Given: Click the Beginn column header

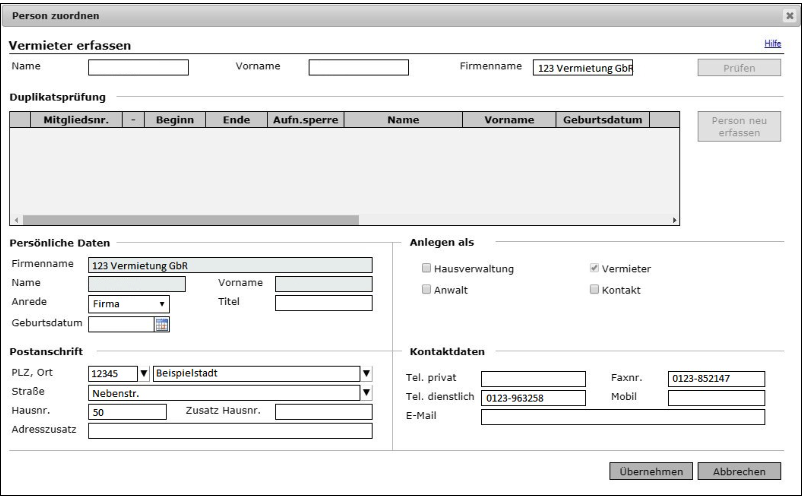Looking at the screenshot, I should 175,120.
